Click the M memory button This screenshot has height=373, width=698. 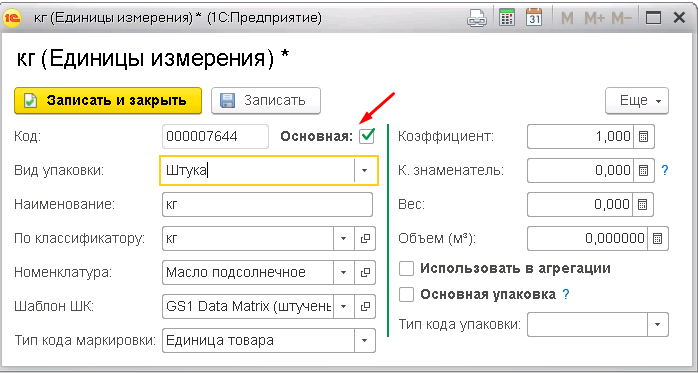[x=567, y=18]
